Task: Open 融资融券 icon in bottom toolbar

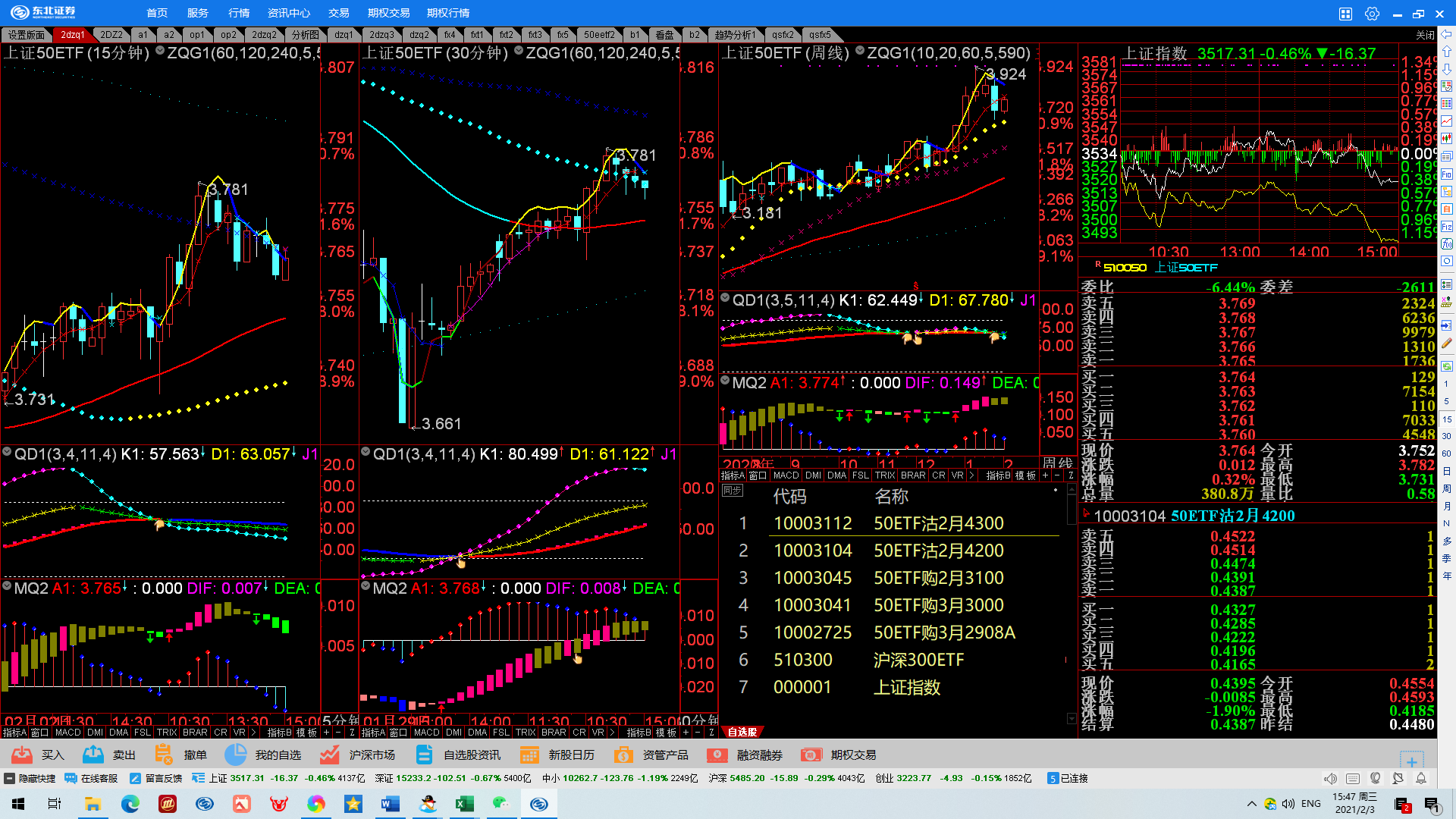Action: click(x=717, y=755)
